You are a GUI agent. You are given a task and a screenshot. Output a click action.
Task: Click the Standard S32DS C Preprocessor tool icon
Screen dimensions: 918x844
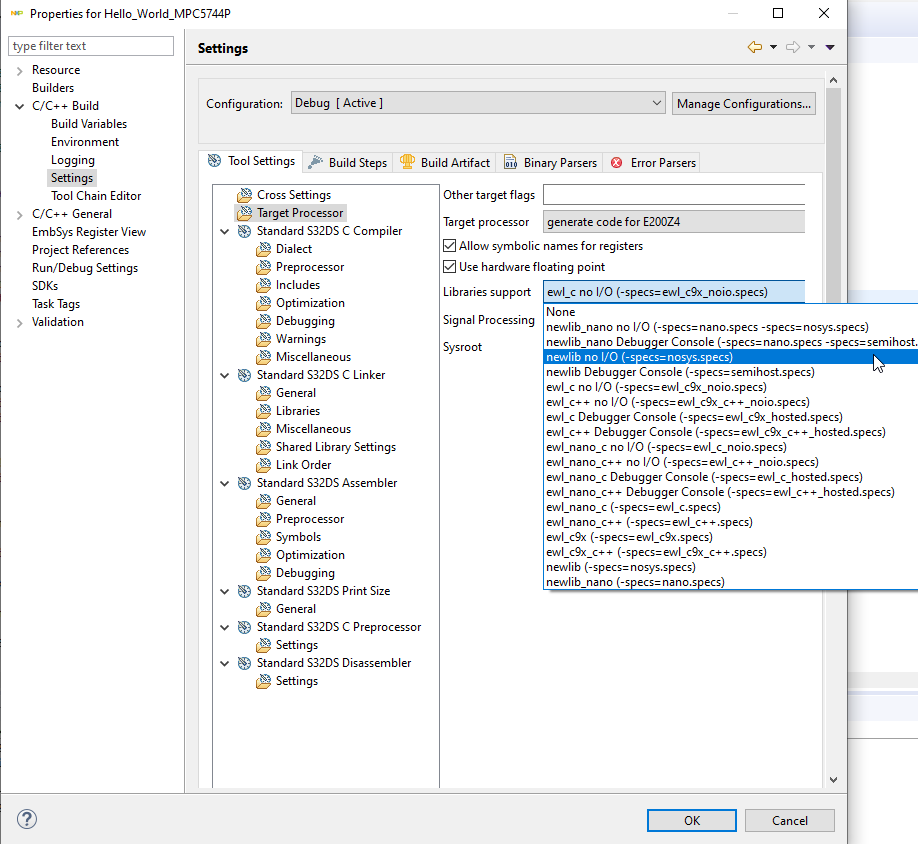click(244, 627)
